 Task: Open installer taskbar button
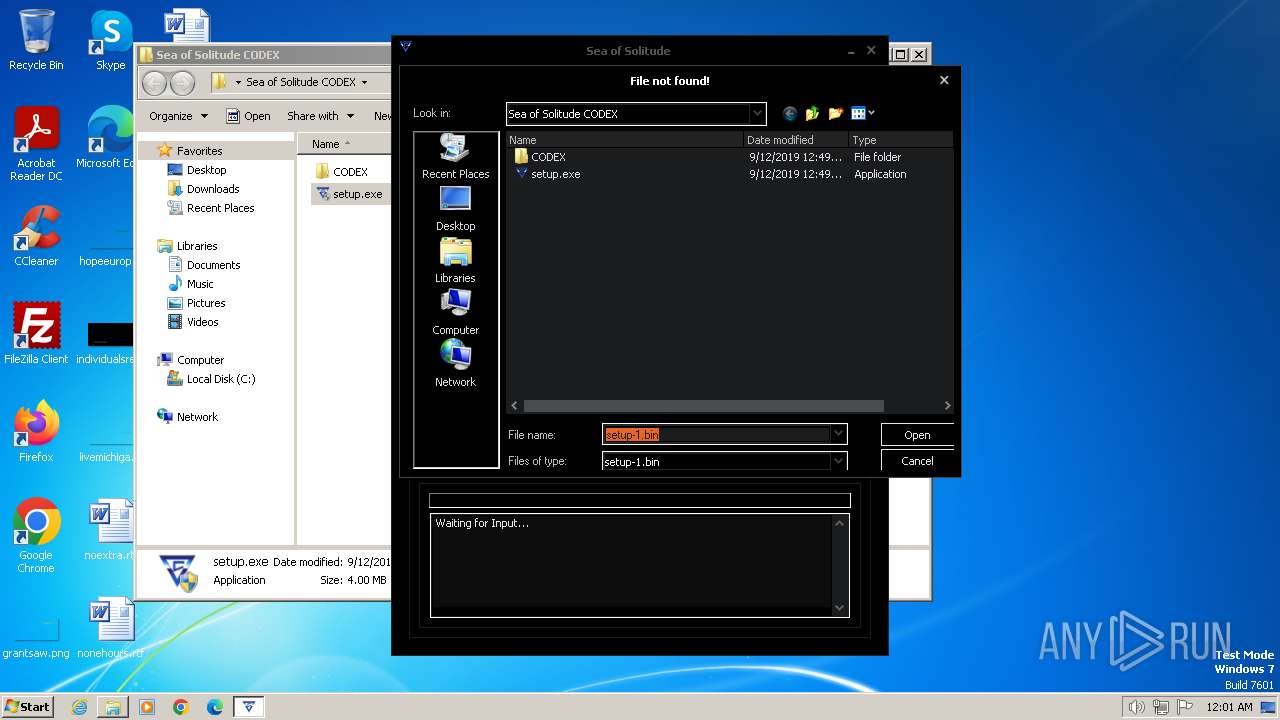(249, 707)
